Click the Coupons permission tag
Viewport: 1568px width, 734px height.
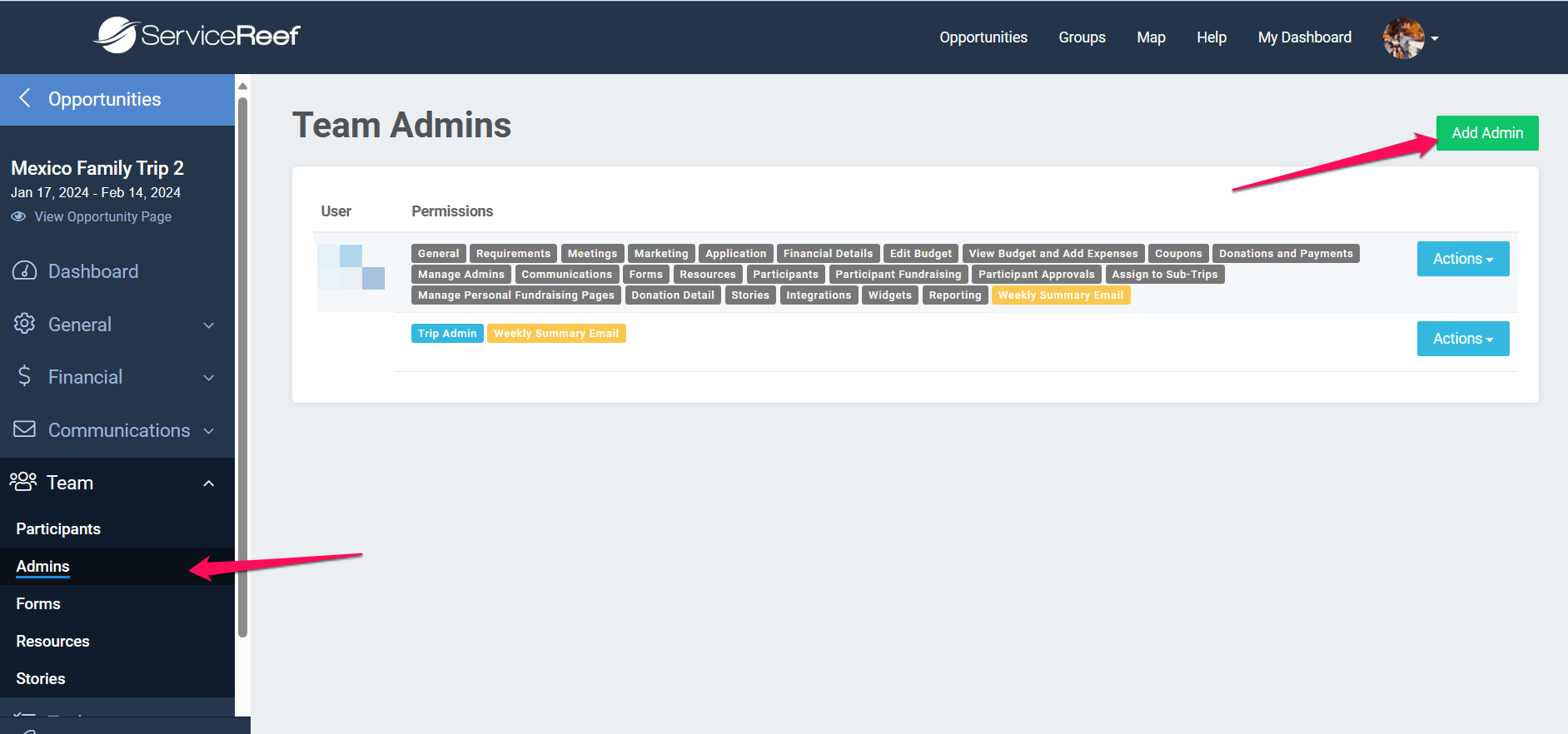coord(1178,254)
